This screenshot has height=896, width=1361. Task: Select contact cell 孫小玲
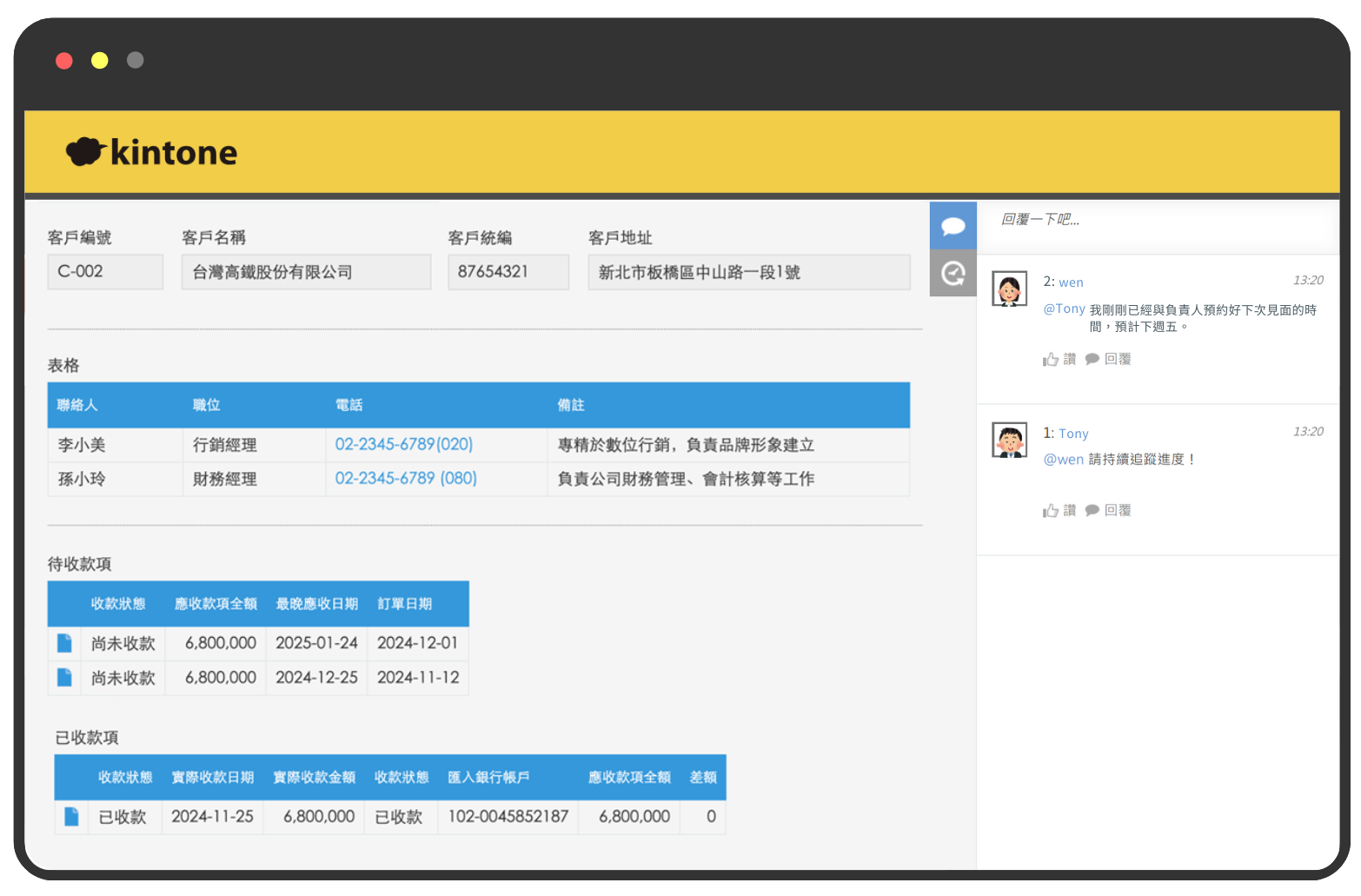[115, 479]
